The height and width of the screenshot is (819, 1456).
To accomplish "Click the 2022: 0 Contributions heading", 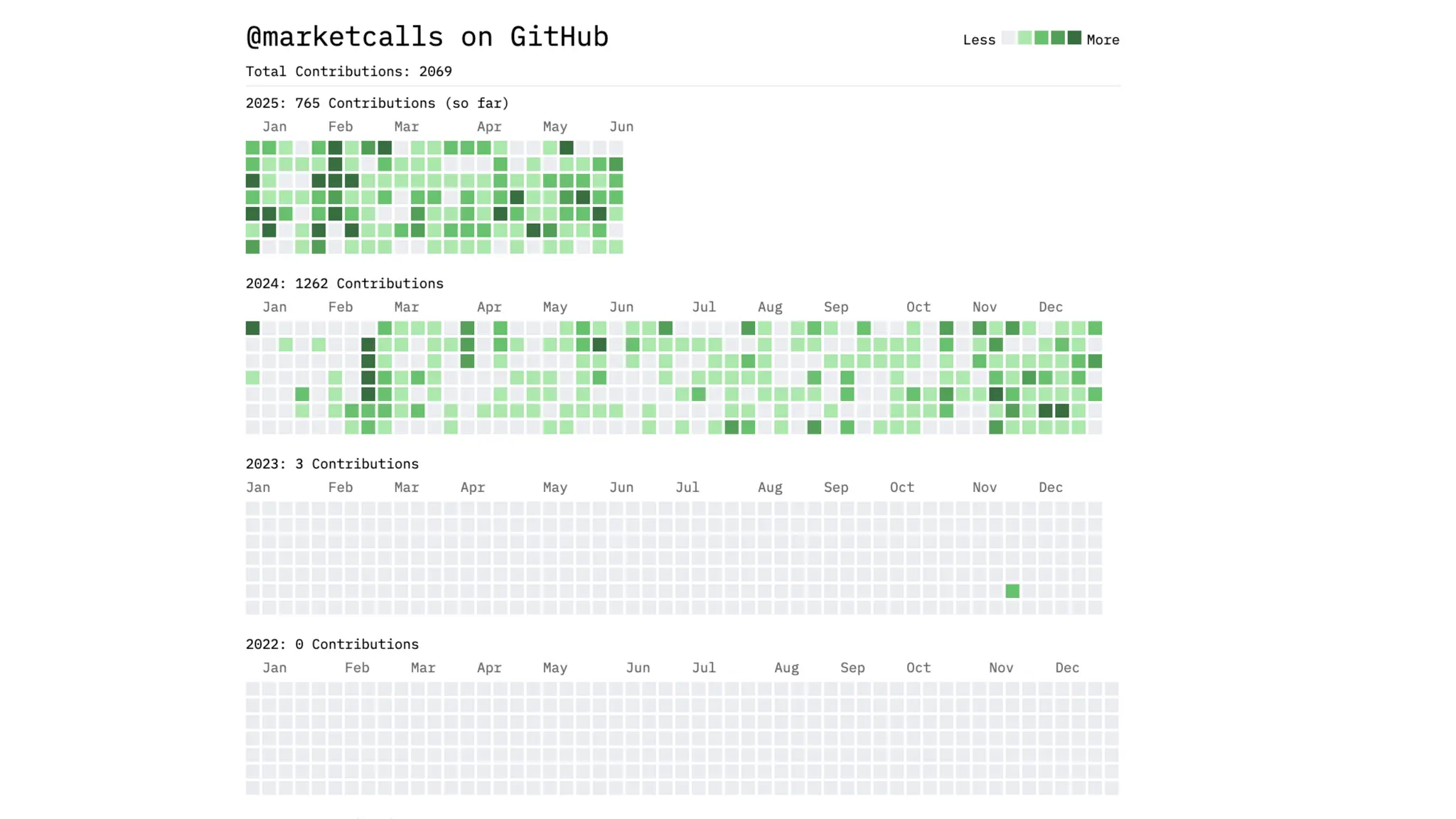I will 332,644.
